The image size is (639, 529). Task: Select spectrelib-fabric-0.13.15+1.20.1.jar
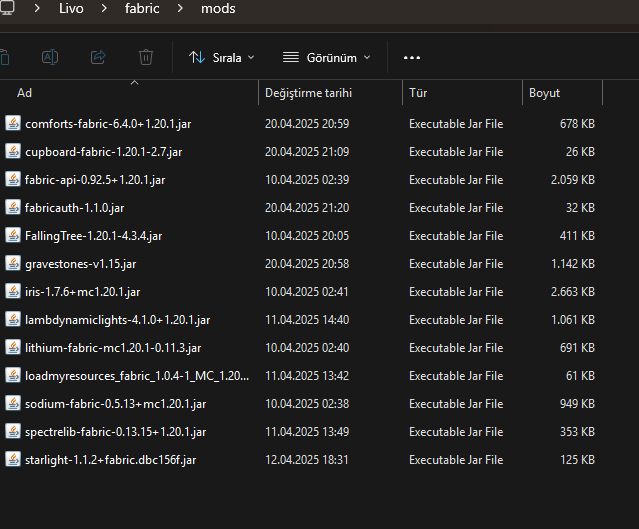(x=115, y=432)
